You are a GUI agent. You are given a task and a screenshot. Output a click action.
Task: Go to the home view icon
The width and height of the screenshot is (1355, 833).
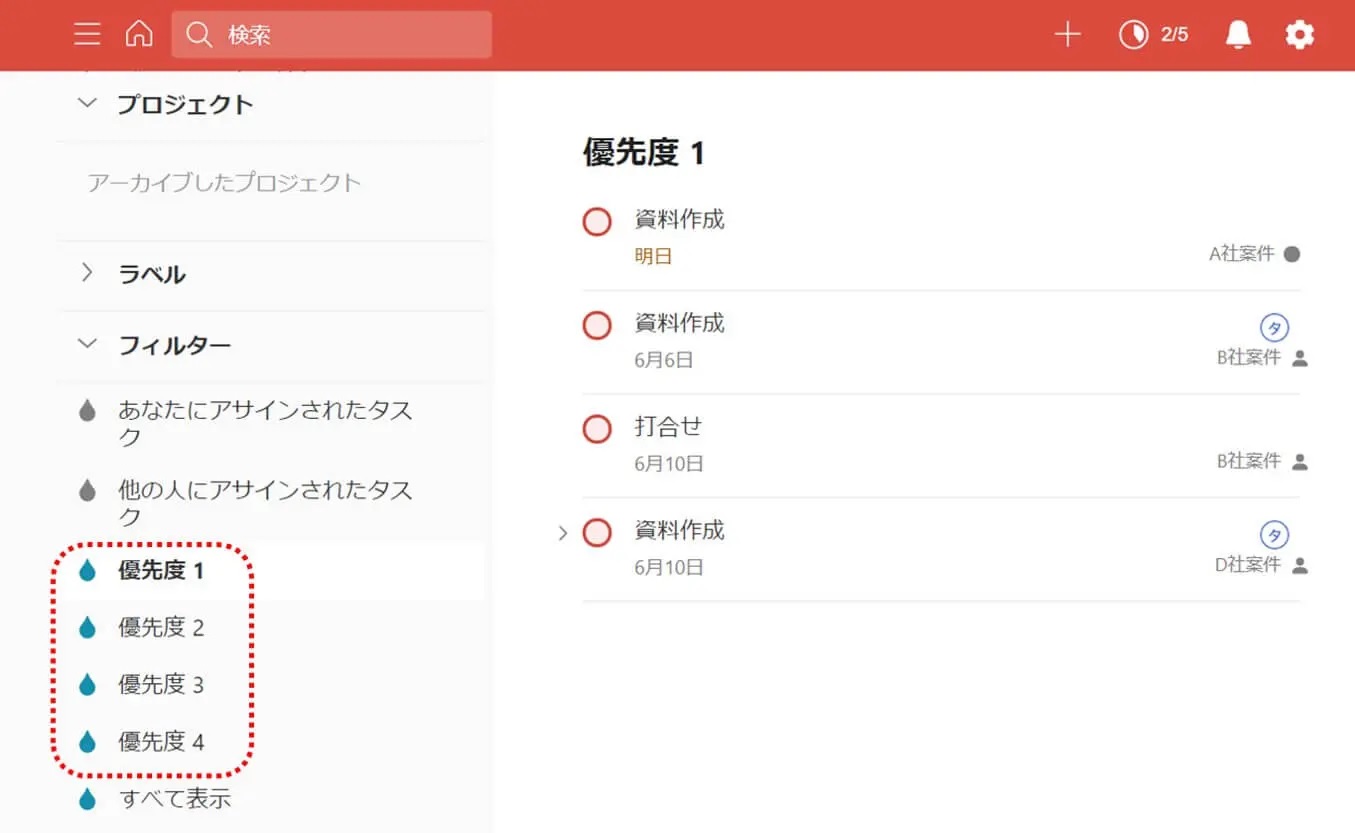(139, 35)
